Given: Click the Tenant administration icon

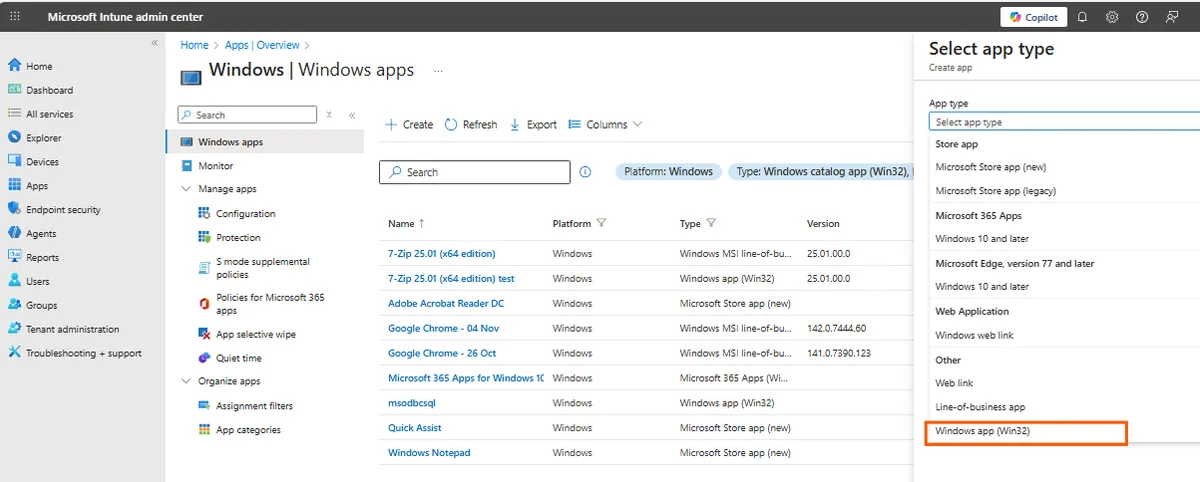Looking at the screenshot, I should coord(15,329).
